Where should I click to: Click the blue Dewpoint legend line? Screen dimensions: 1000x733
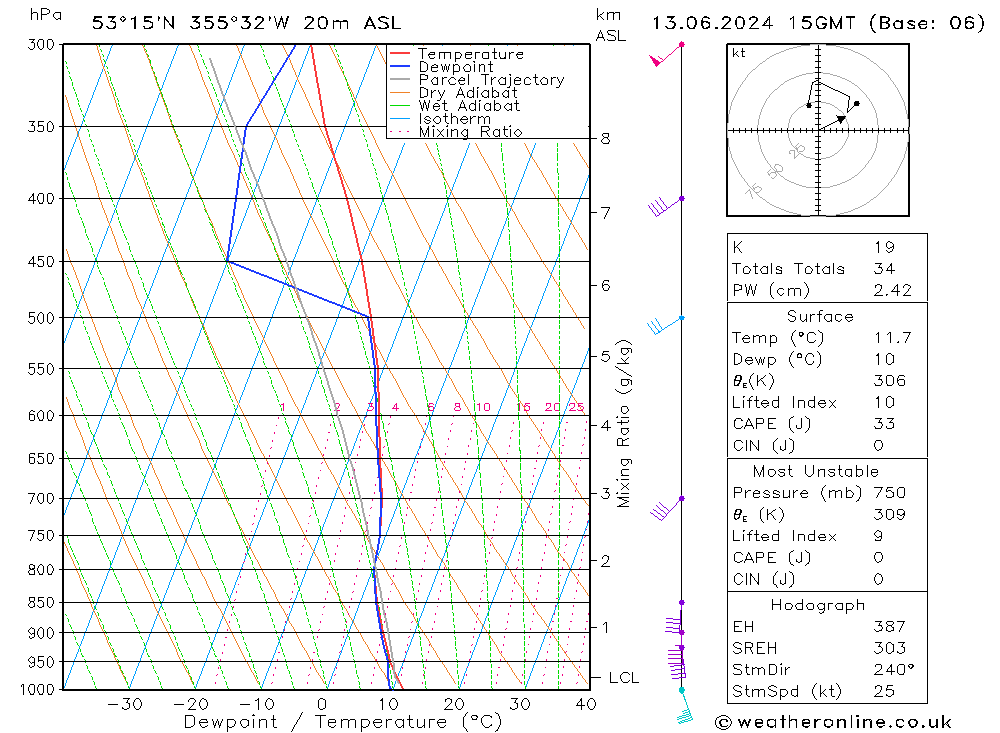pos(399,66)
